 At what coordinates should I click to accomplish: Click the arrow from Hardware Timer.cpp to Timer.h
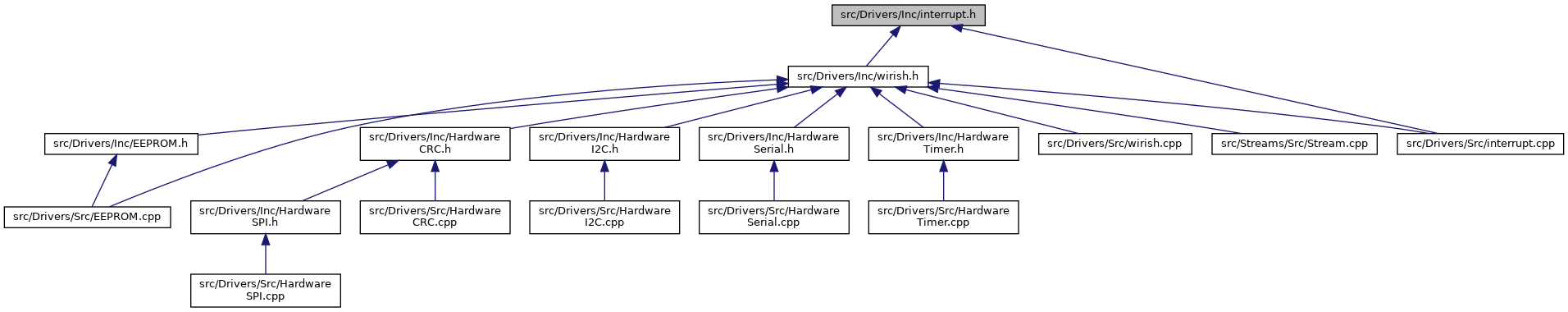pyautogui.click(x=944, y=181)
